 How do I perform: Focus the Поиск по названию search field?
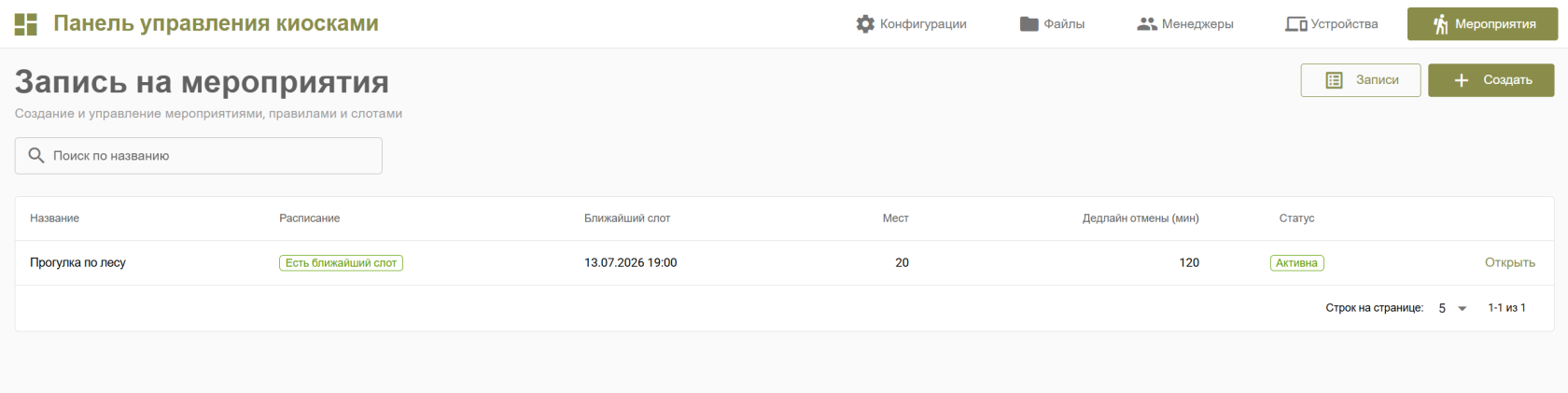pyautogui.click(x=199, y=156)
